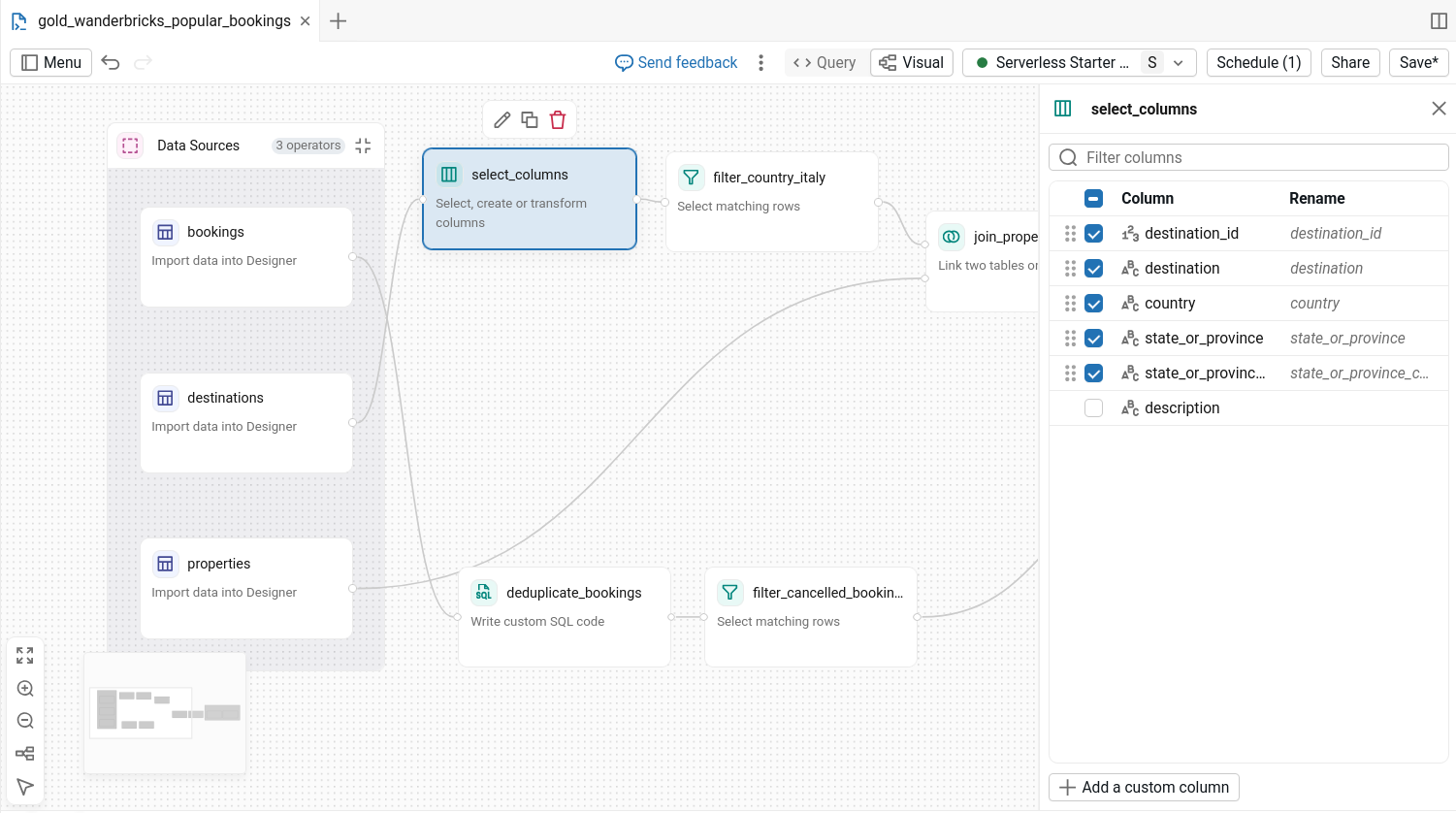The image size is (1456, 813).
Task: Delete the select_columns operator with trash icon
Action: (558, 119)
